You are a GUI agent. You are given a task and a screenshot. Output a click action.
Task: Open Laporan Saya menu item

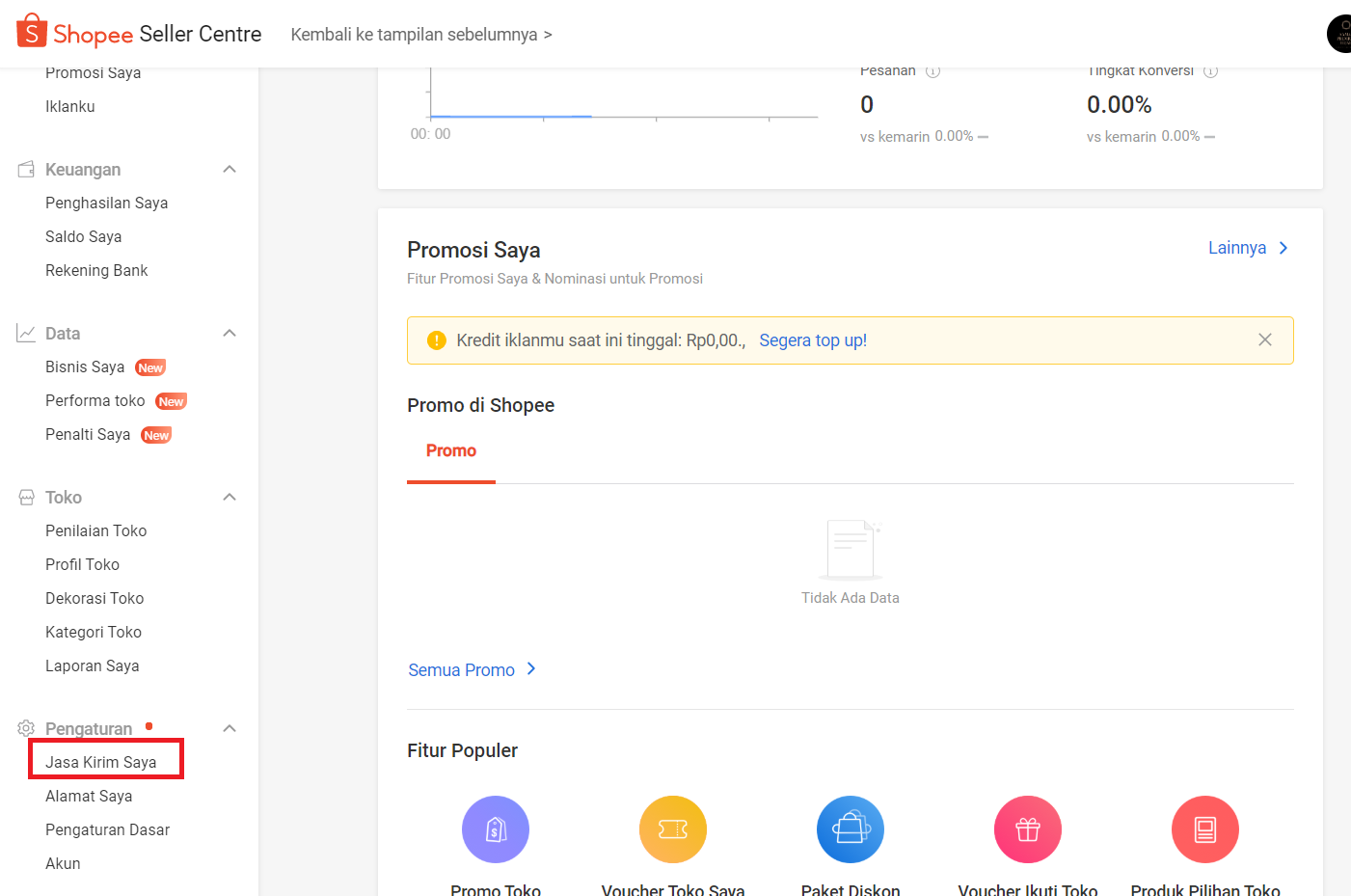(x=92, y=665)
